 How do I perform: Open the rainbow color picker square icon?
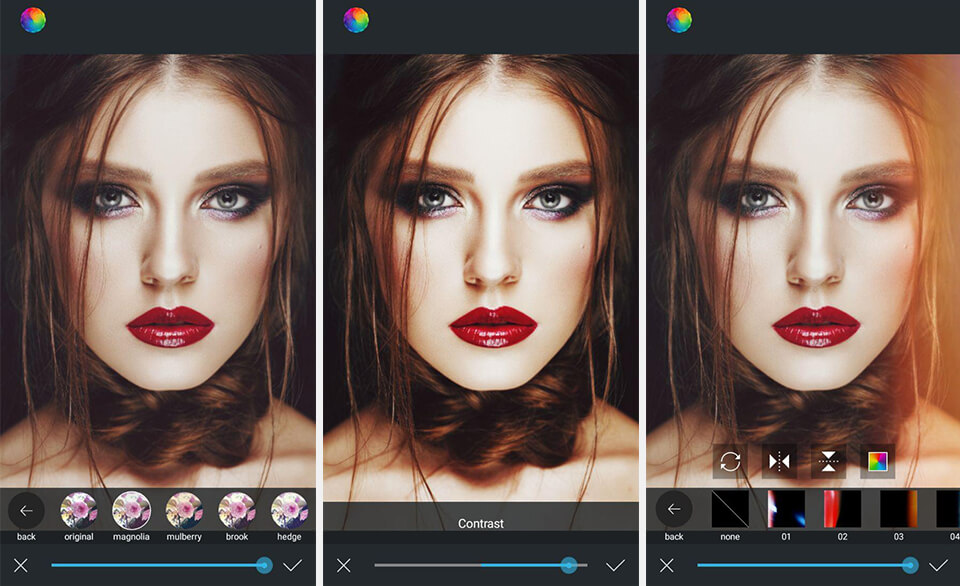point(877,461)
